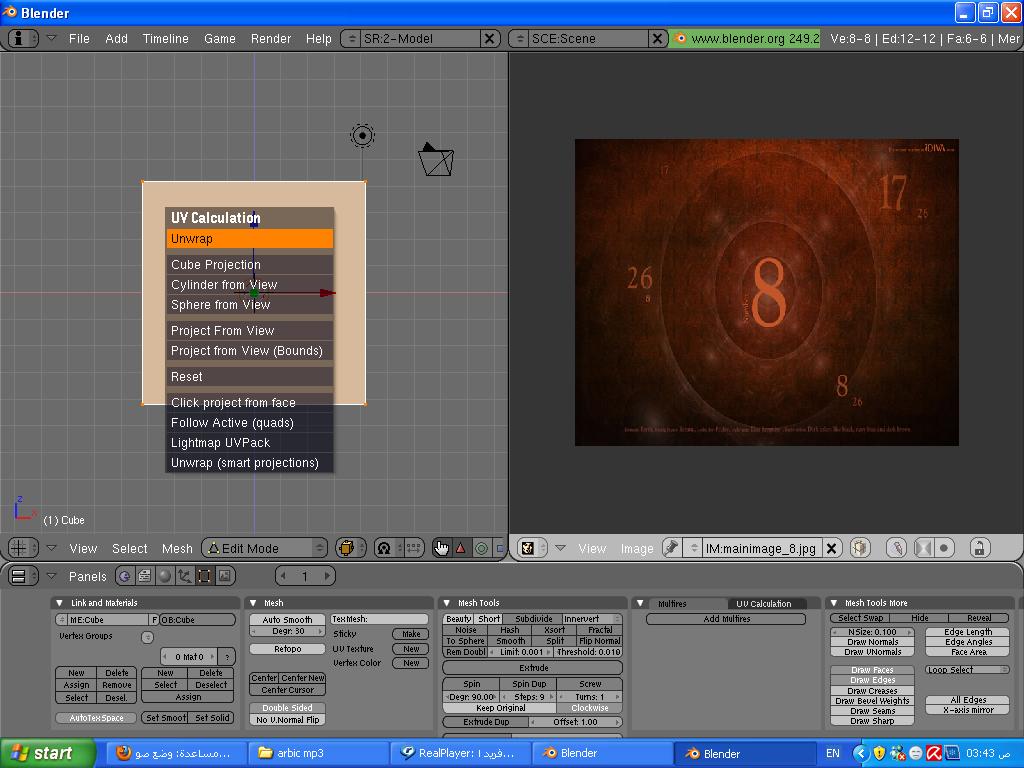The image size is (1024, 768).
Task: Adjust the Offset: 1.00 field
Action: click(x=575, y=722)
